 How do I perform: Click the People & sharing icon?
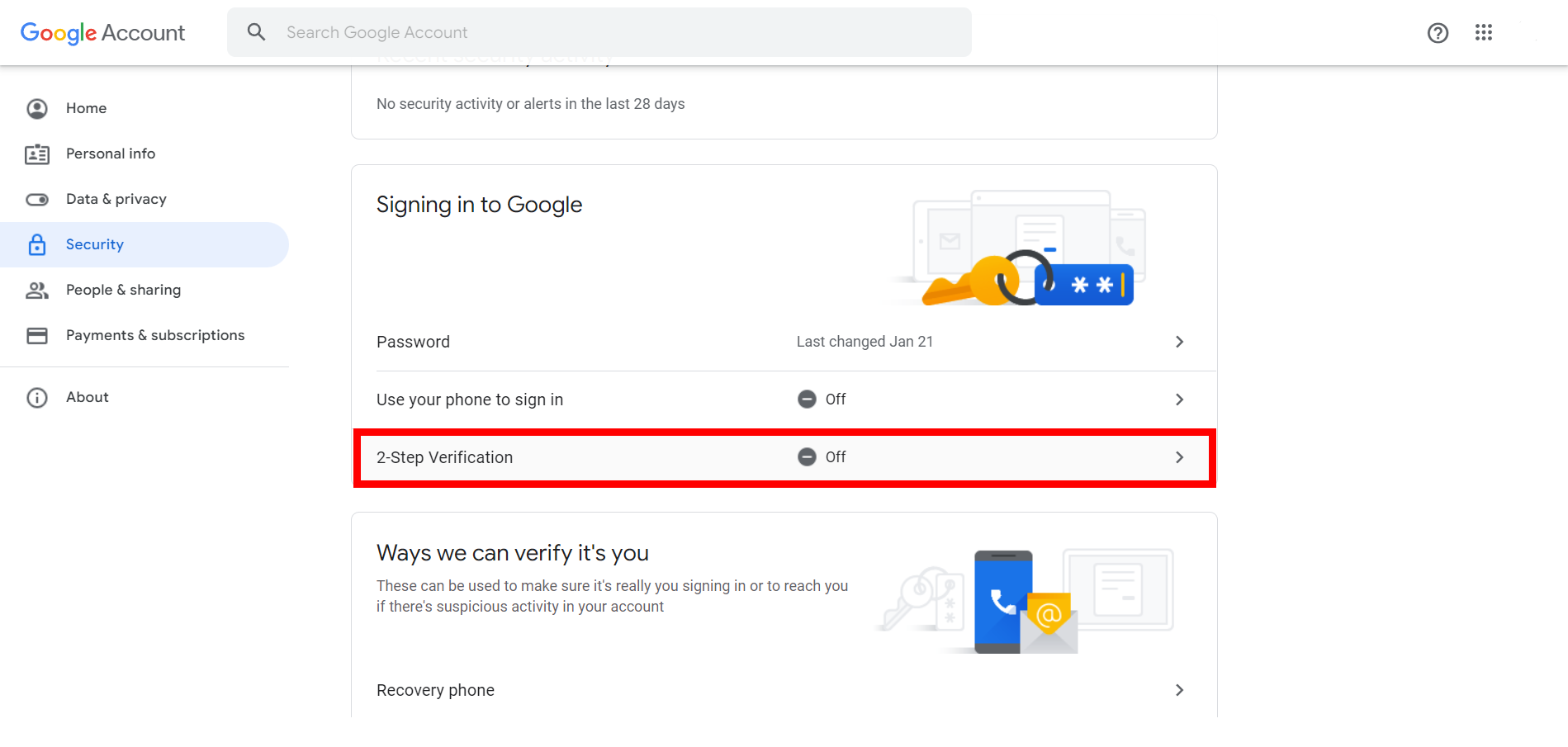(37, 290)
